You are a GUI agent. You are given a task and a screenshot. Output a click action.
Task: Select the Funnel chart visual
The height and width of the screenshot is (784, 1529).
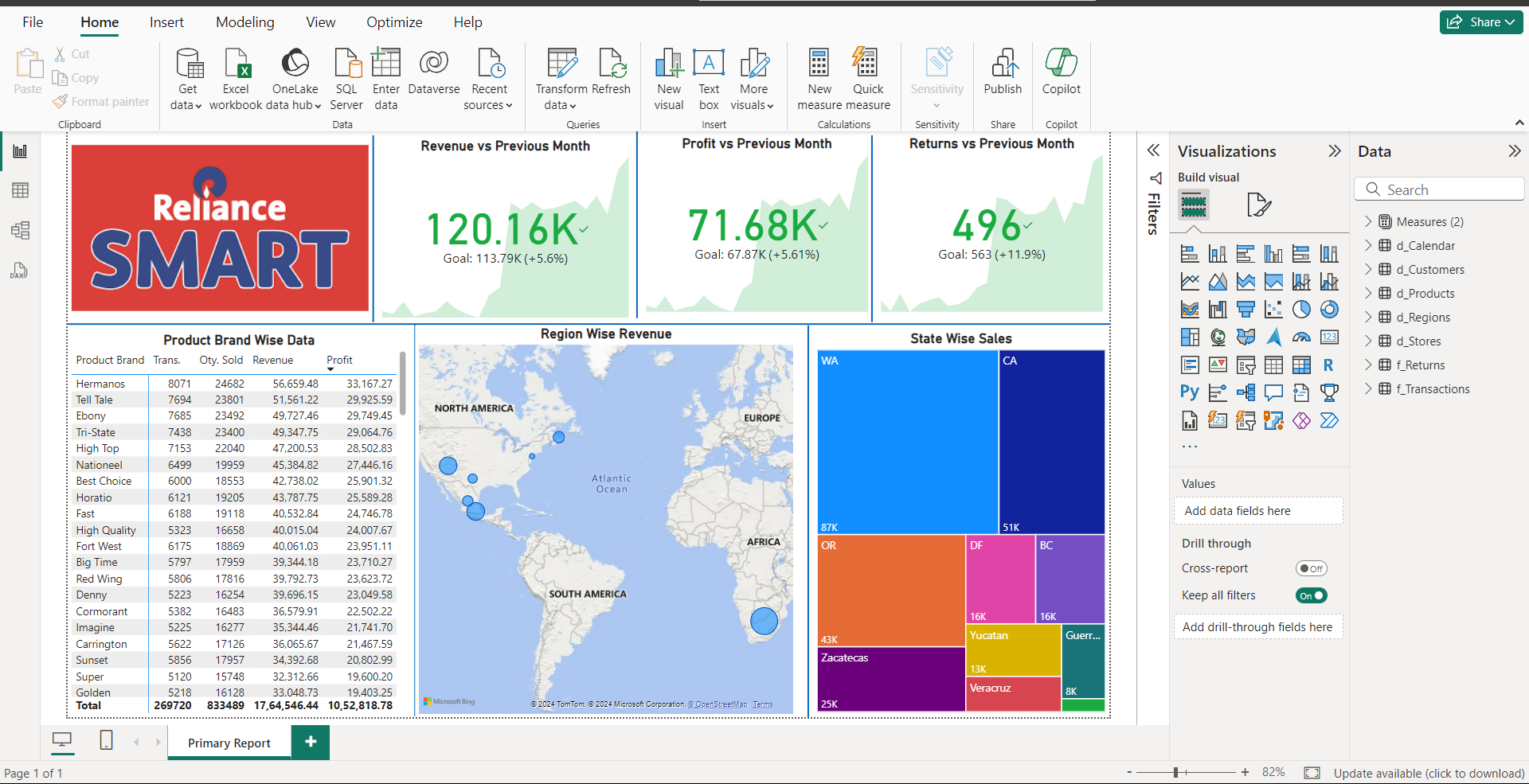tap(1245, 310)
